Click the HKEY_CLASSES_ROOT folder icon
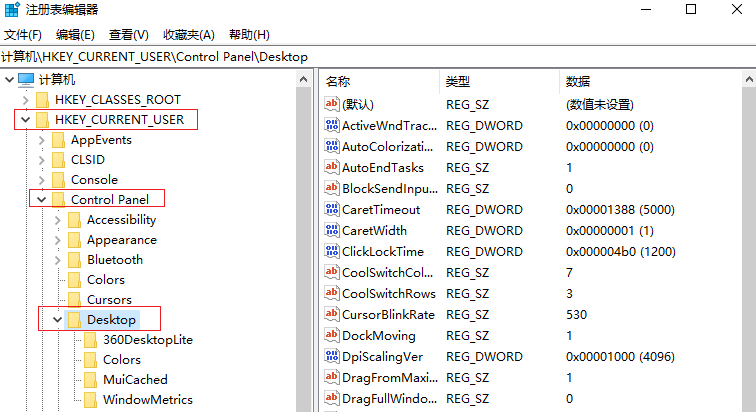The image size is (756, 412). pyautogui.click(x=42, y=100)
